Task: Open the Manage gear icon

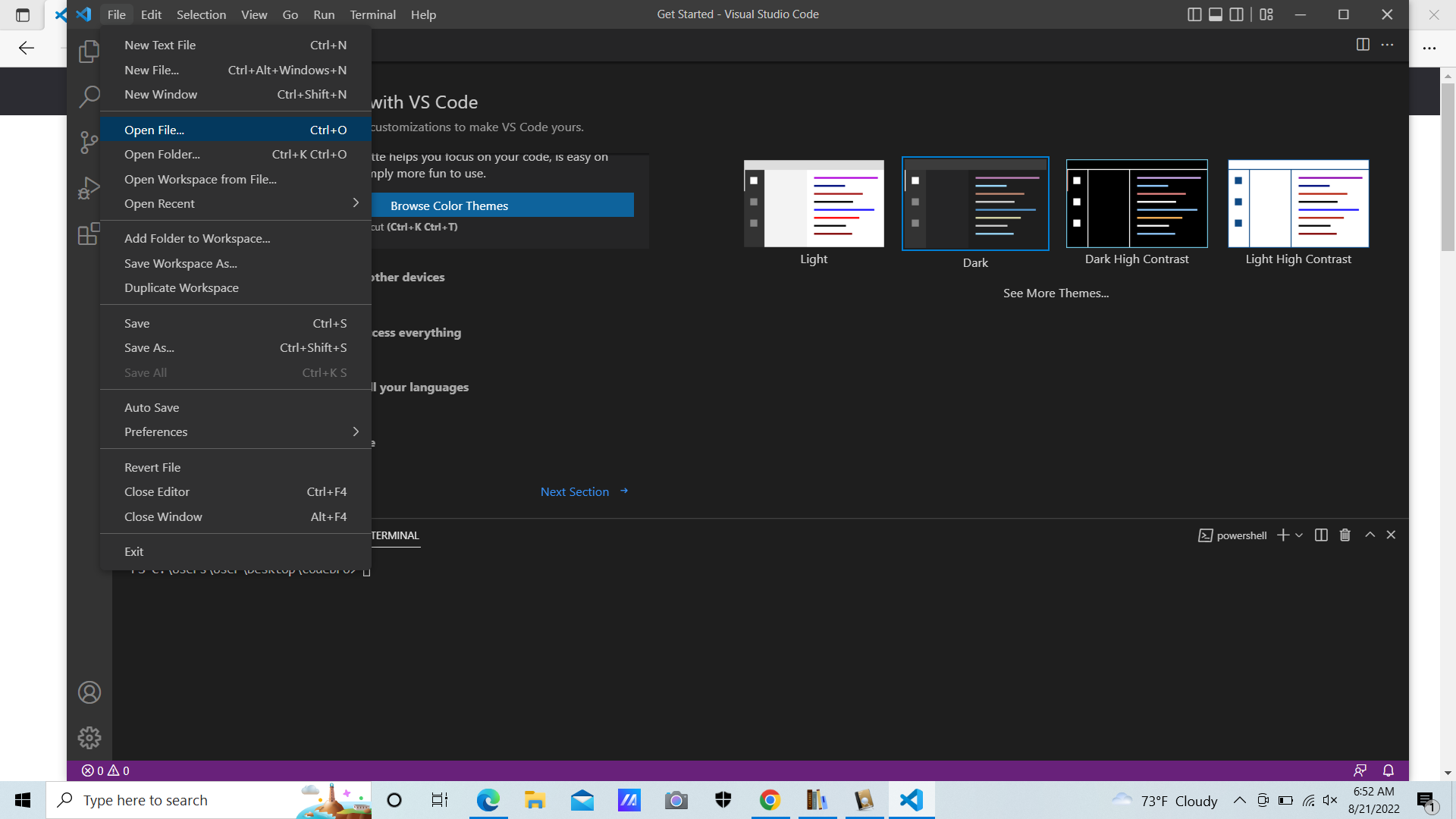Action: click(89, 738)
